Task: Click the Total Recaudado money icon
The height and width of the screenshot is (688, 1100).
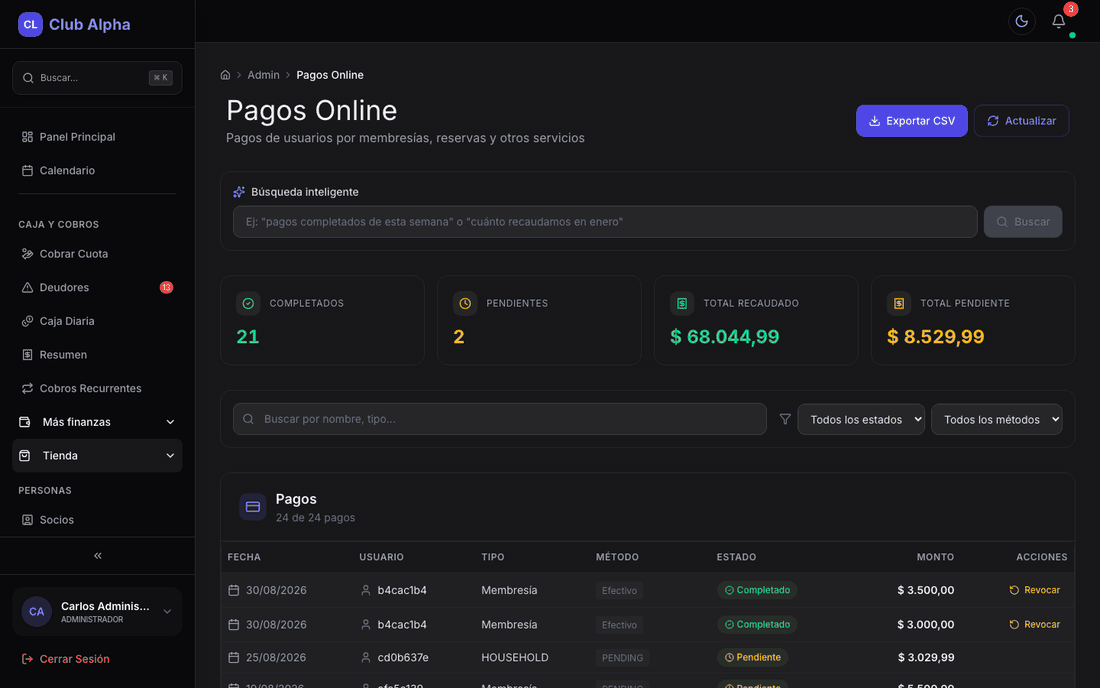Action: click(x=682, y=303)
